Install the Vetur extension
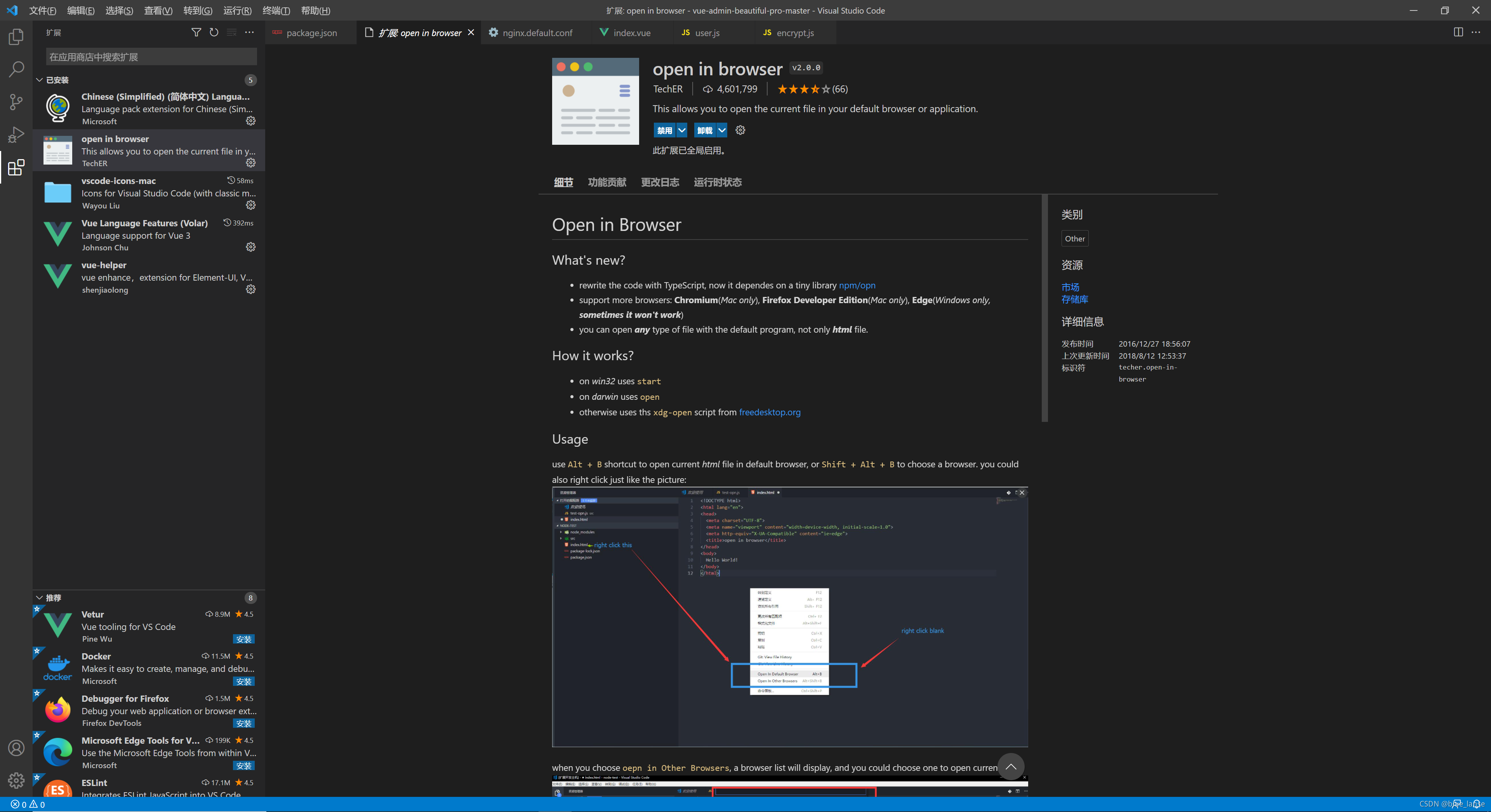The width and height of the screenshot is (1491, 812). (244, 639)
